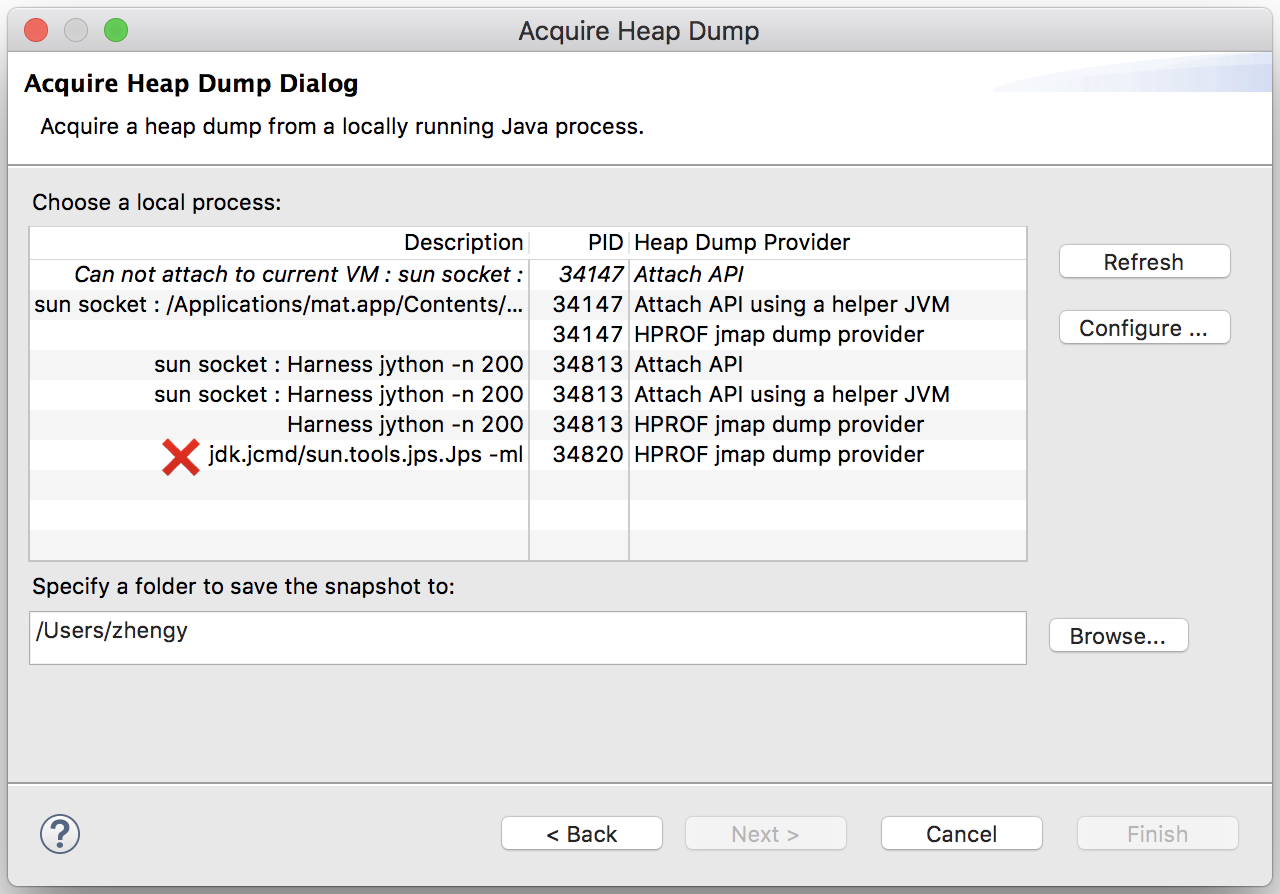Click the green maximize window button
The width and height of the screenshot is (1280, 894).
[x=116, y=30]
